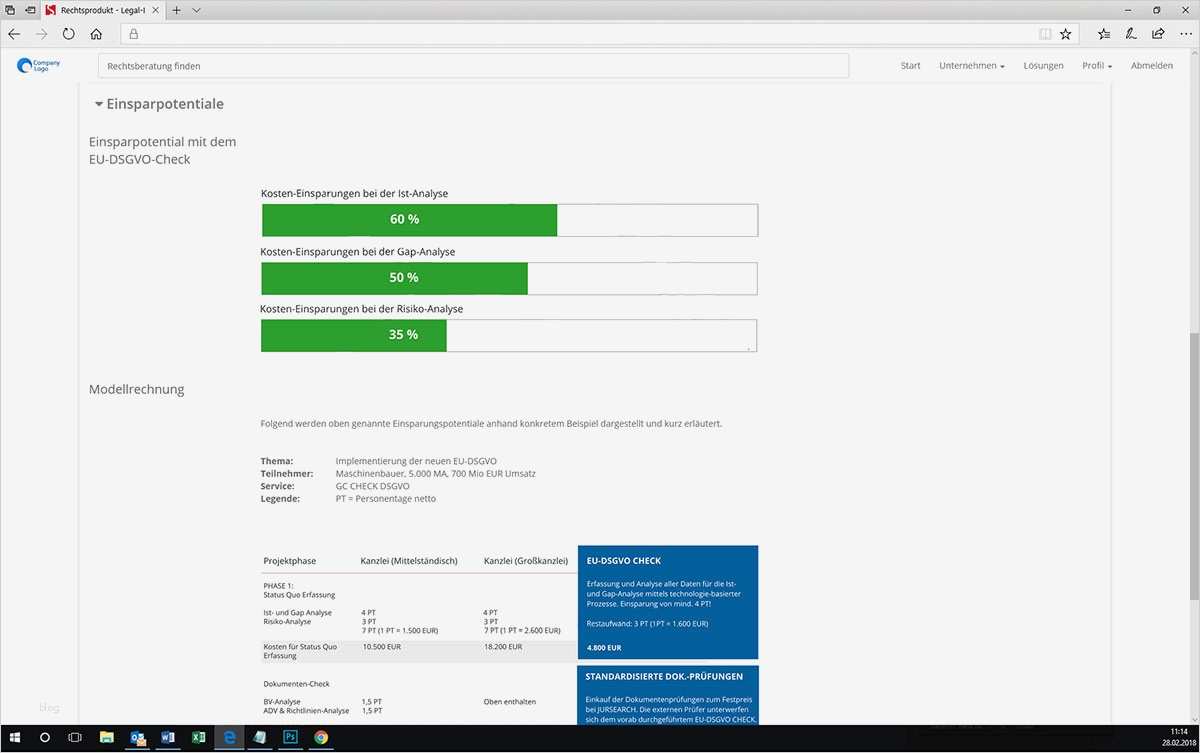
Task: Click the Share icon in Edge toolbar
Action: tap(1157, 33)
